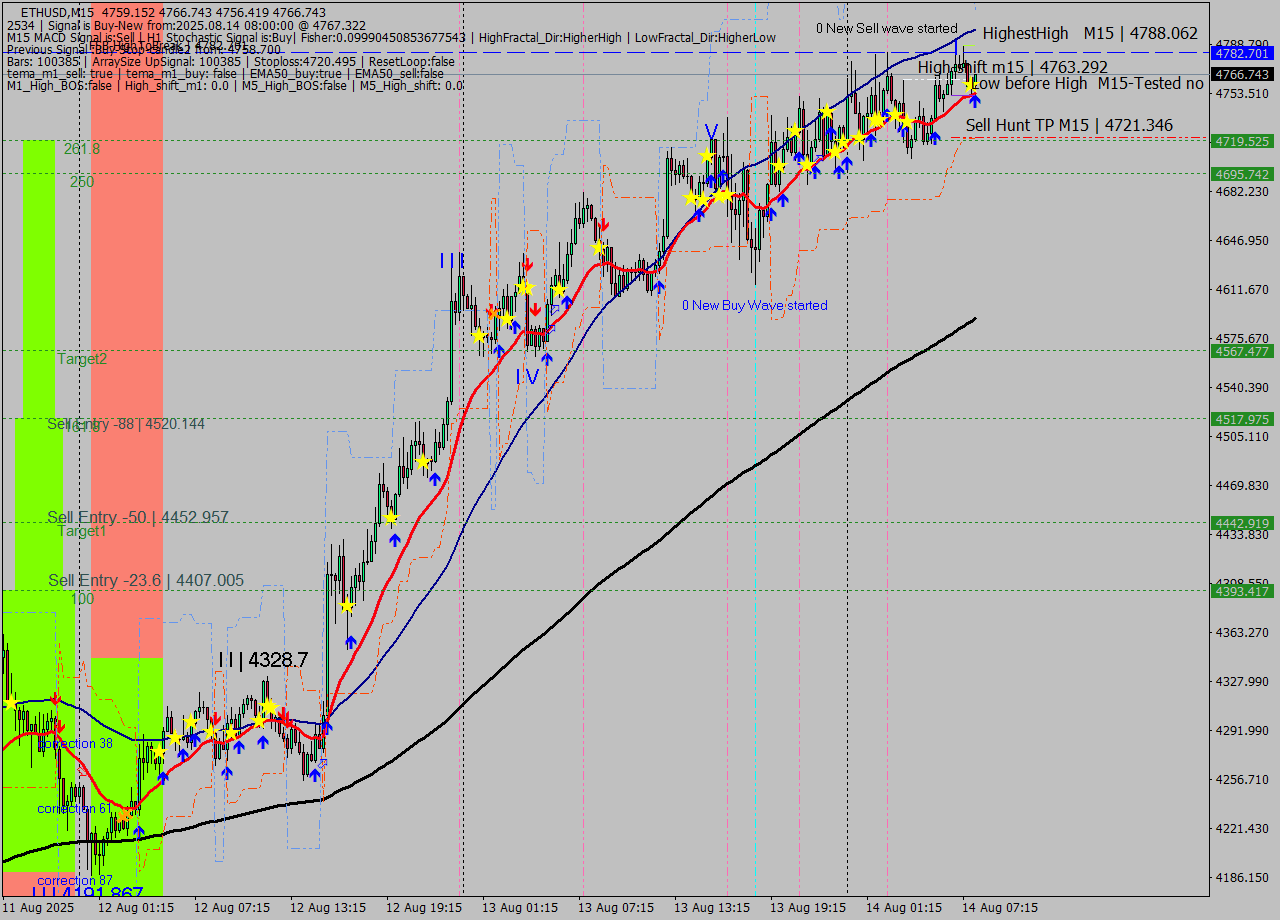1280x920 pixels.
Task: Click the '13 Aug 01:15' time axis label
Action: (x=520, y=907)
